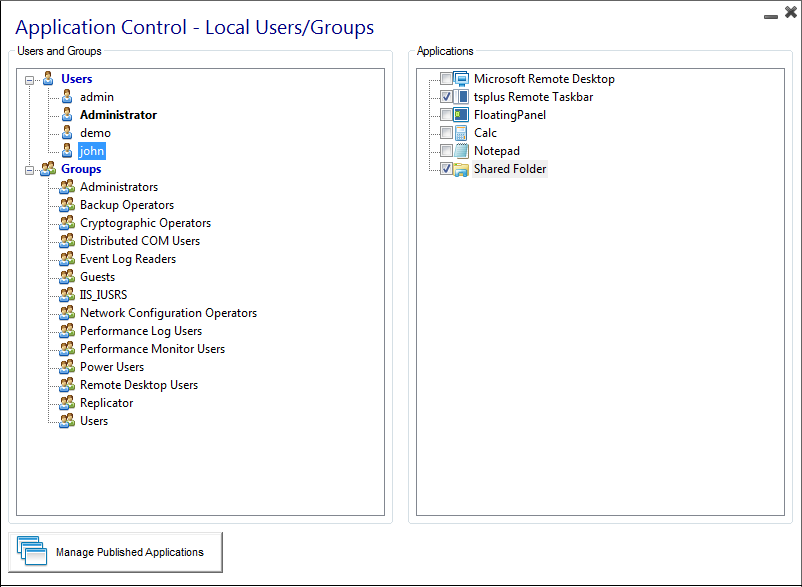The width and height of the screenshot is (802, 587).
Task: Click the tsplus Remote Taskbar icon
Action: tap(461, 97)
